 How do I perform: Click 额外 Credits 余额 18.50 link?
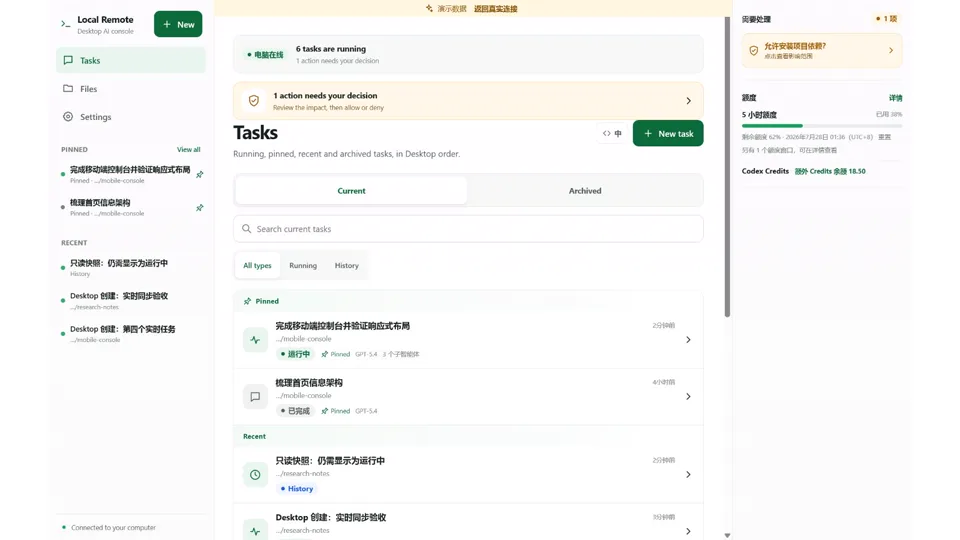pos(830,171)
